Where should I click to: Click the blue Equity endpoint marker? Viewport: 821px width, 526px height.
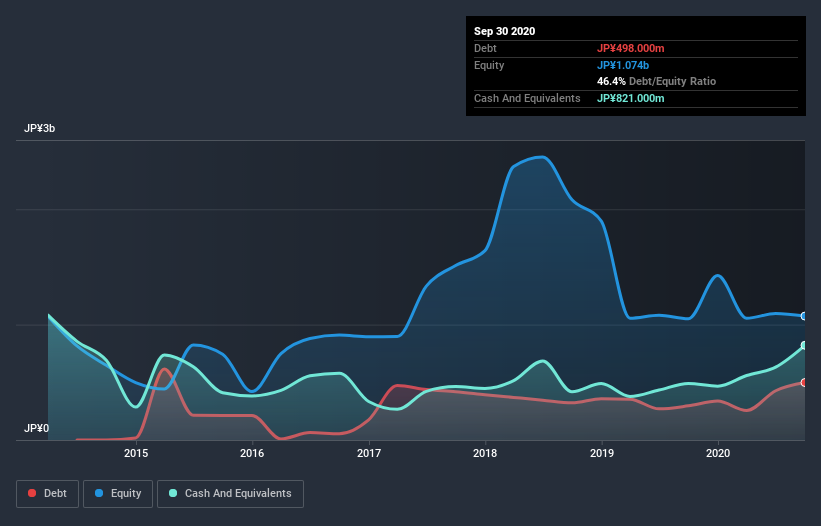point(804,316)
